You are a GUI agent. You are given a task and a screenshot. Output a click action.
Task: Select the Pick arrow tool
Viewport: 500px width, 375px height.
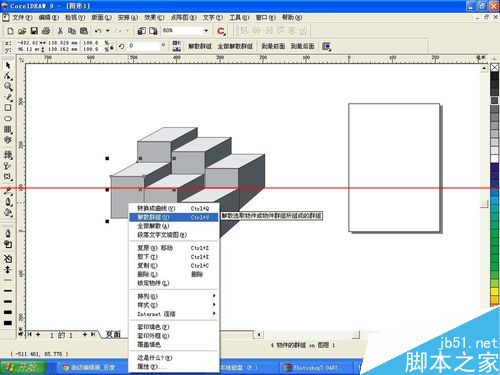pyautogui.click(x=8, y=65)
